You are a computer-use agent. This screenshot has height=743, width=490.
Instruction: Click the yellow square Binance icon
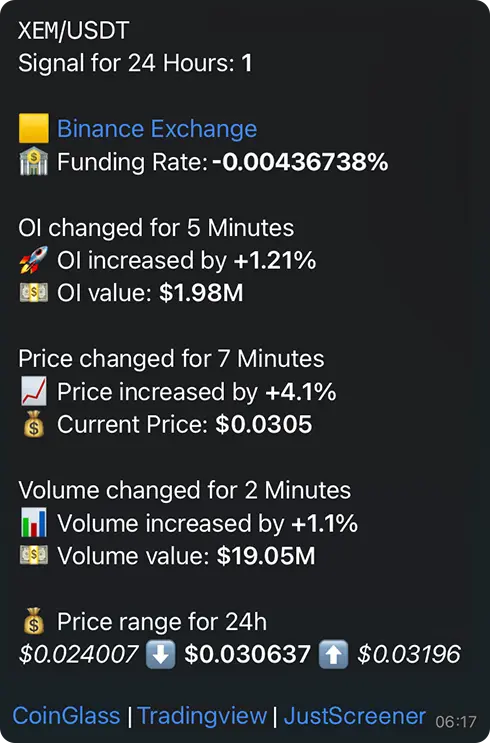pyautogui.click(x=34, y=128)
